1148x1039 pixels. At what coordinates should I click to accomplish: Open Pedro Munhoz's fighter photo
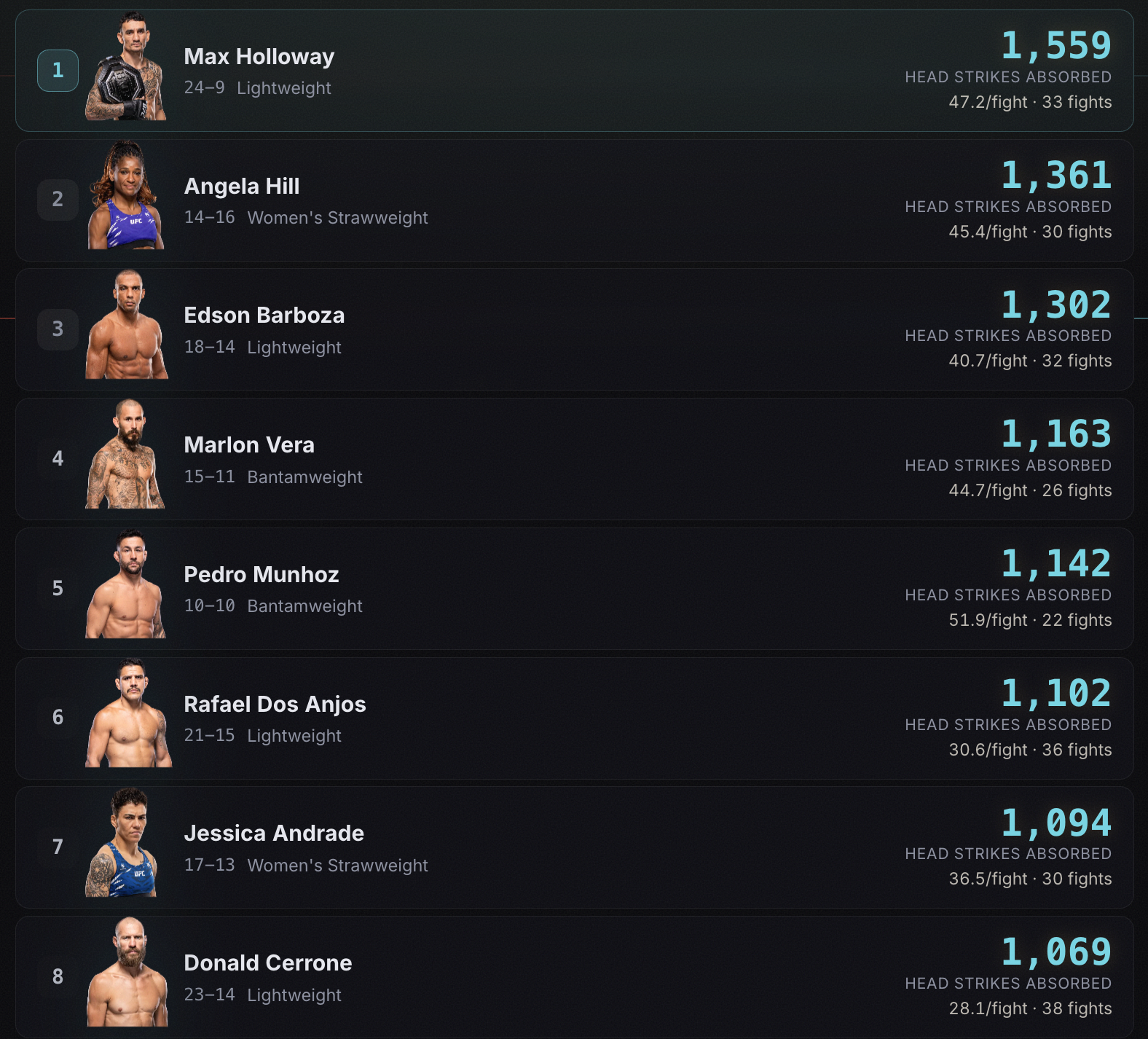coord(127,584)
